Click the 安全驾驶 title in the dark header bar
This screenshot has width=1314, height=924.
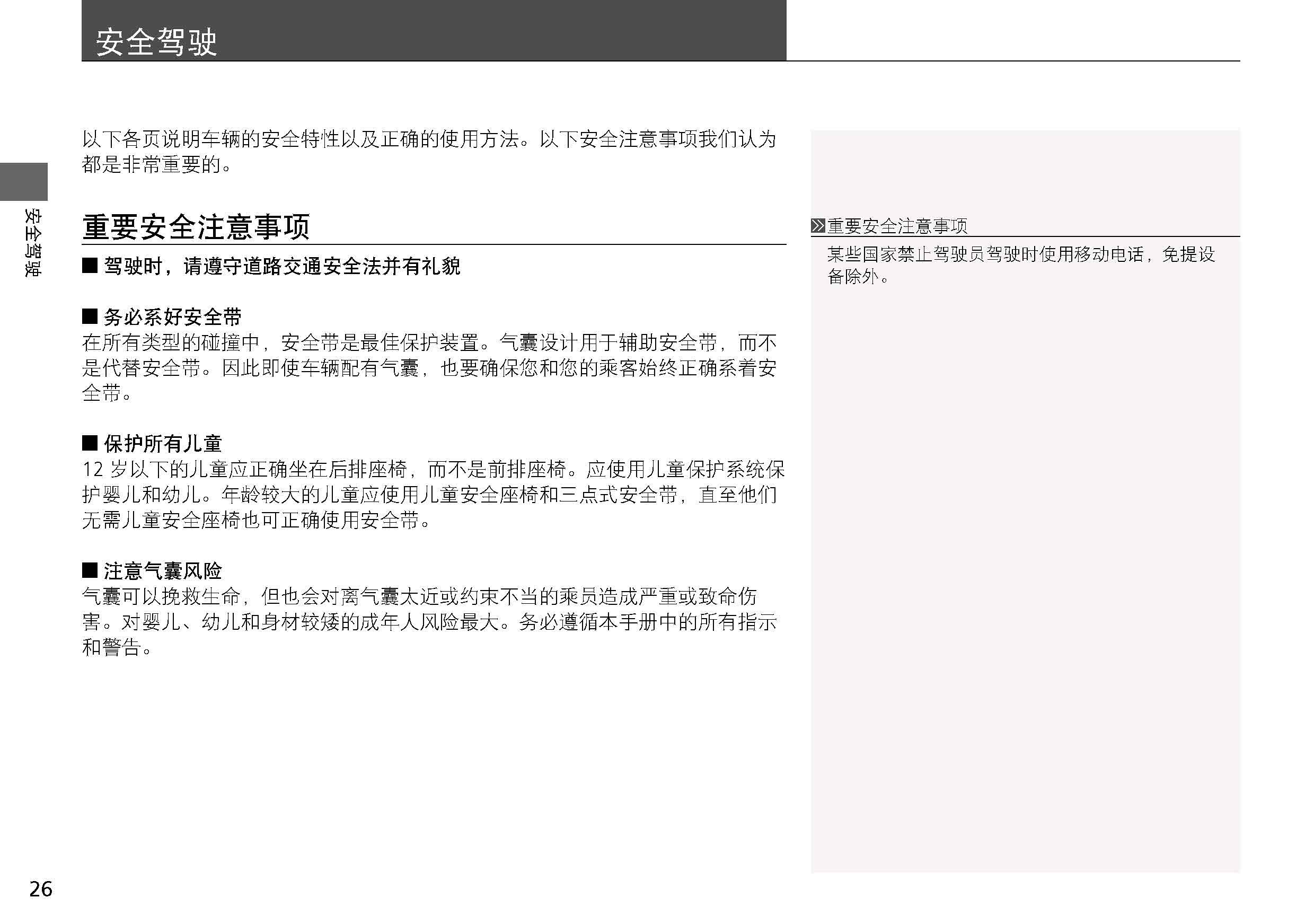(x=156, y=42)
